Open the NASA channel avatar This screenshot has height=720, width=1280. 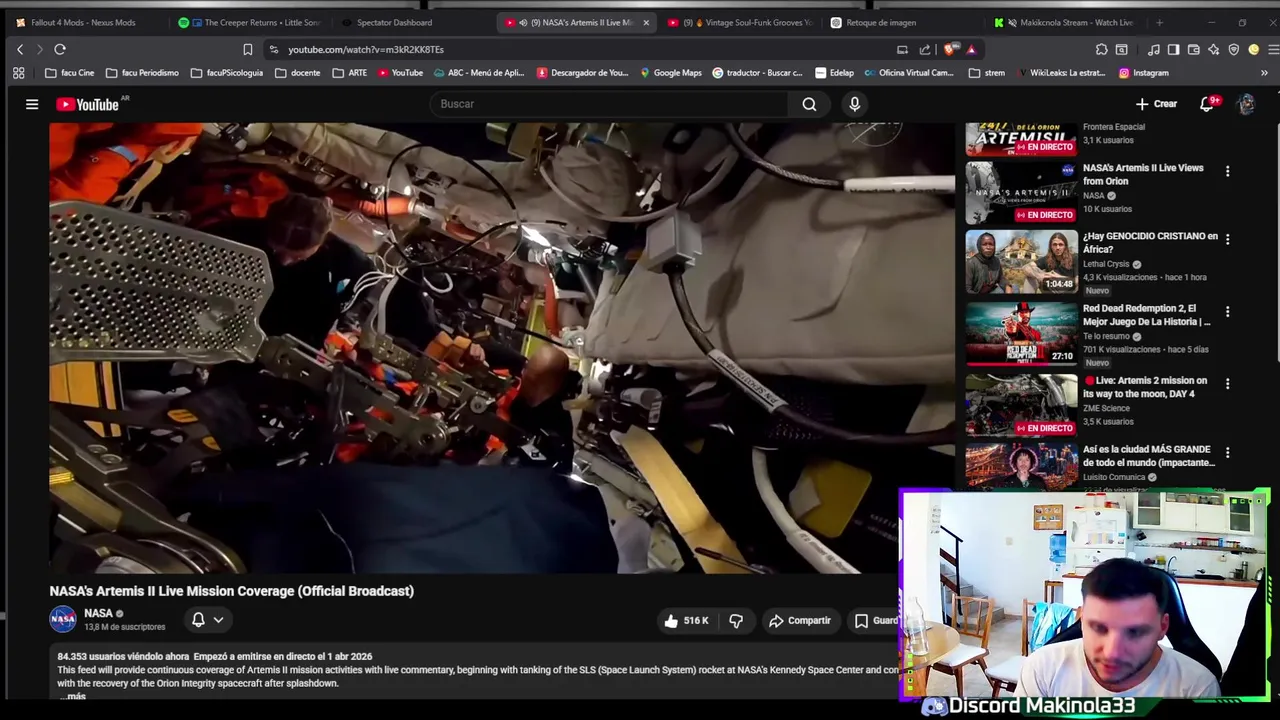(63, 620)
